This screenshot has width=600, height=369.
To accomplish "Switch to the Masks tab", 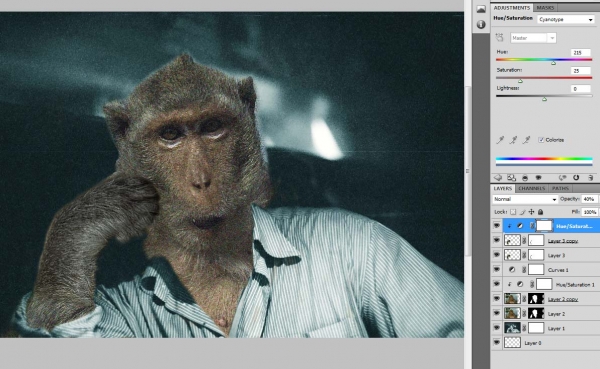I will (x=545, y=8).
